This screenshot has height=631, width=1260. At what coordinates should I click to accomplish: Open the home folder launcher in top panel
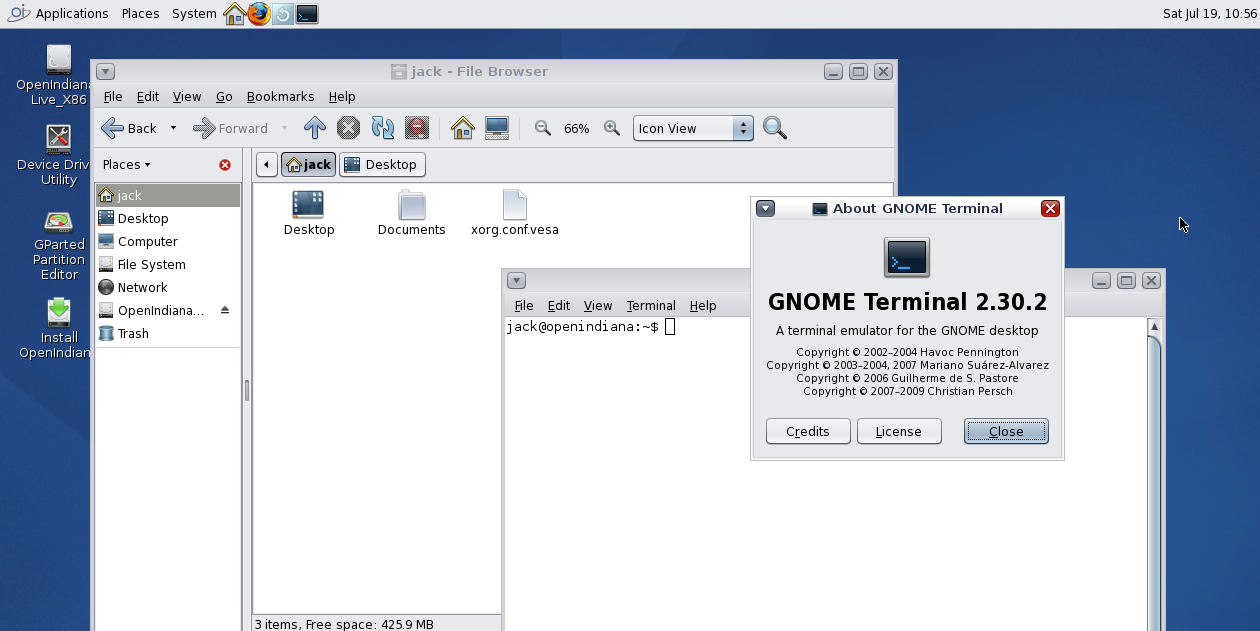235,14
